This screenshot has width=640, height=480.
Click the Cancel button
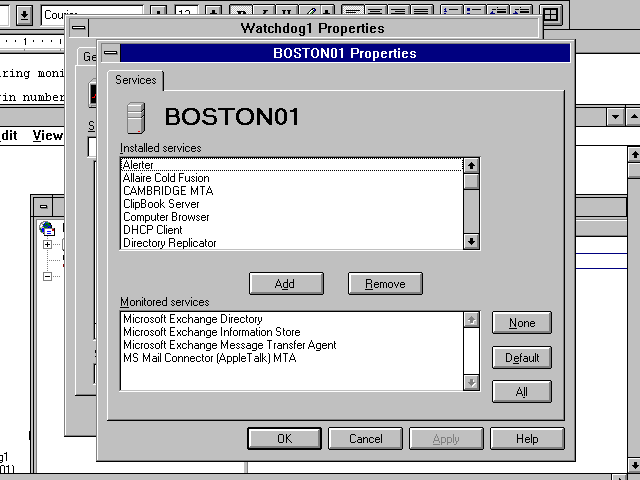point(365,439)
